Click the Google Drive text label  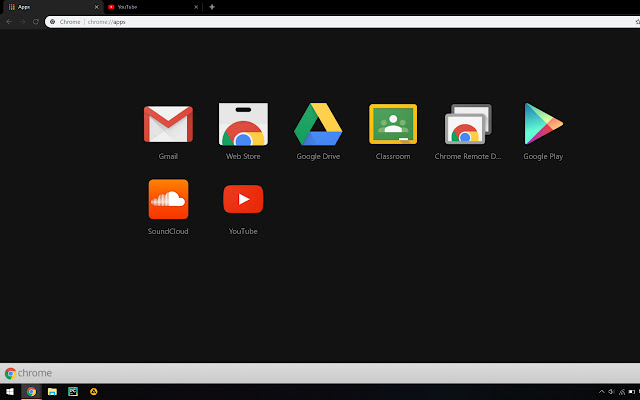click(318, 156)
